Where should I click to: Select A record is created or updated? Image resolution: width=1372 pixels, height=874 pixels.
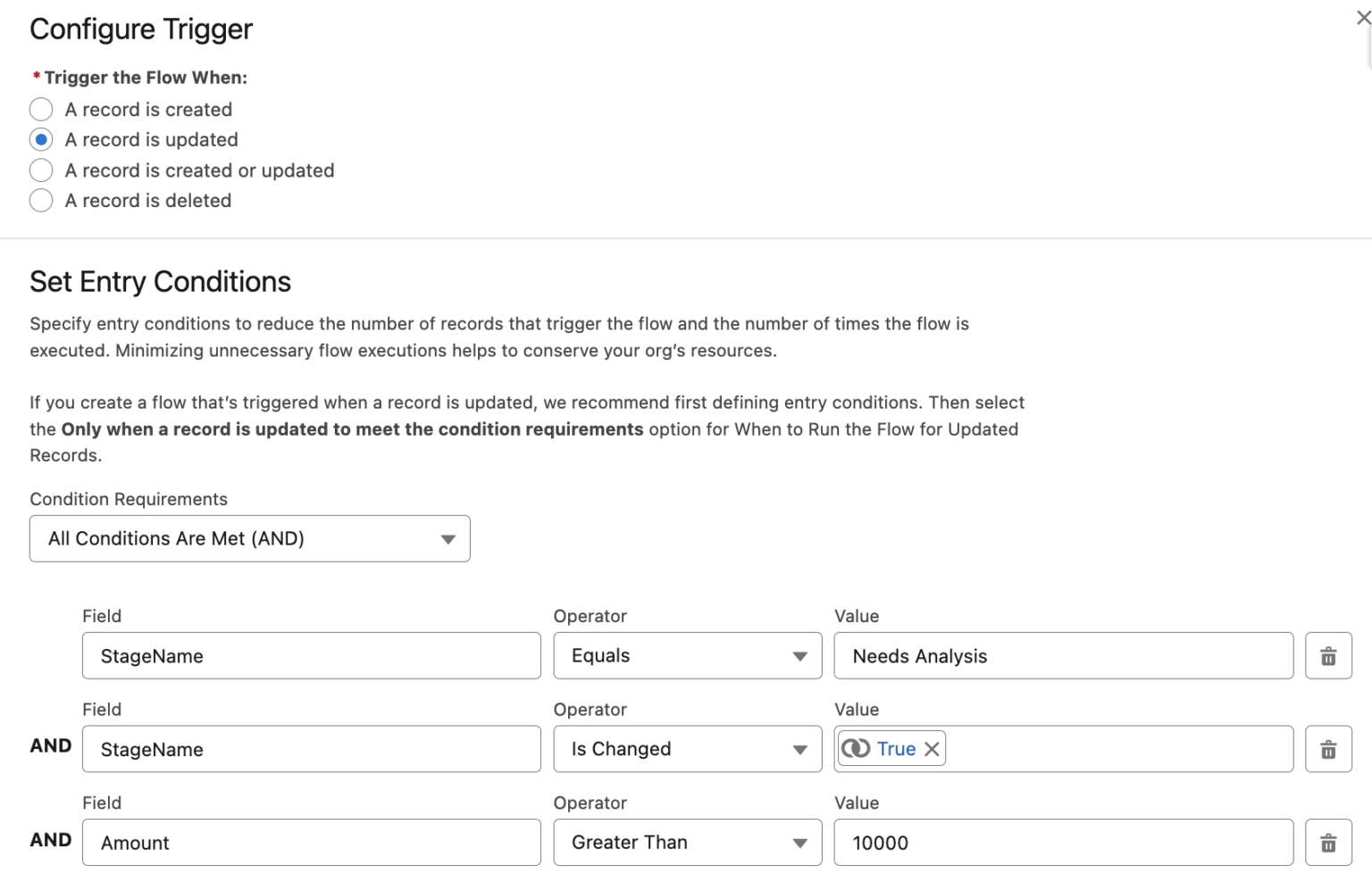click(41, 170)
